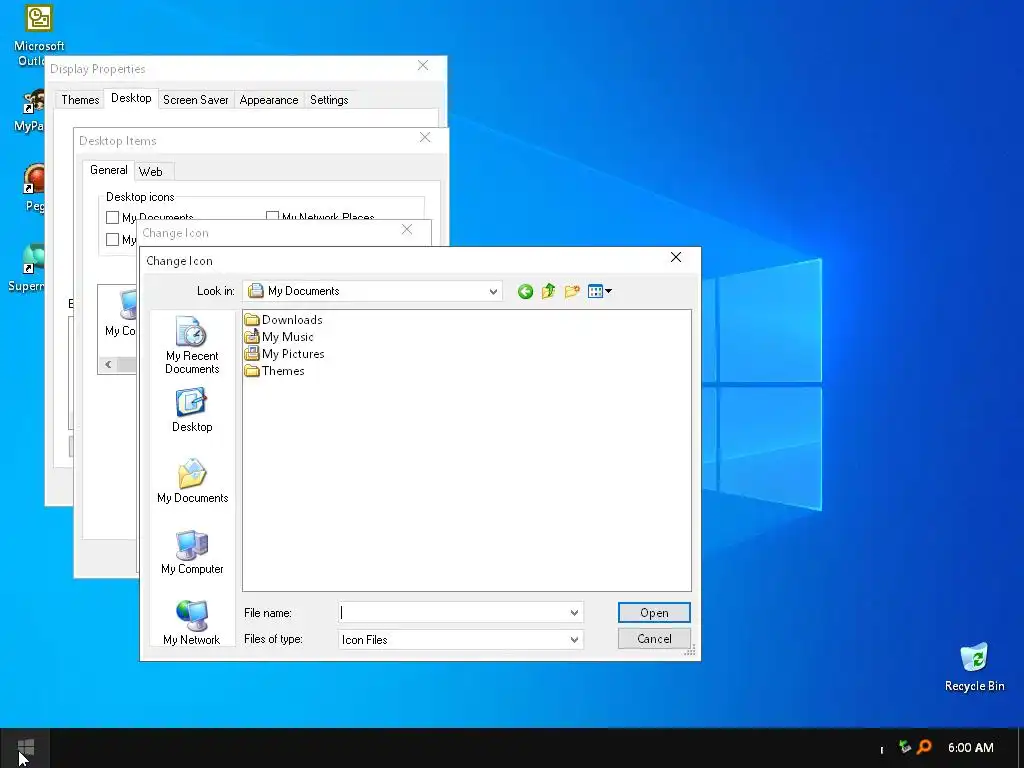Select My Computer icon in Desktop Items list
Image resolution: width=1024 pixels, height=768 pixels.
(x=123, y=312)
